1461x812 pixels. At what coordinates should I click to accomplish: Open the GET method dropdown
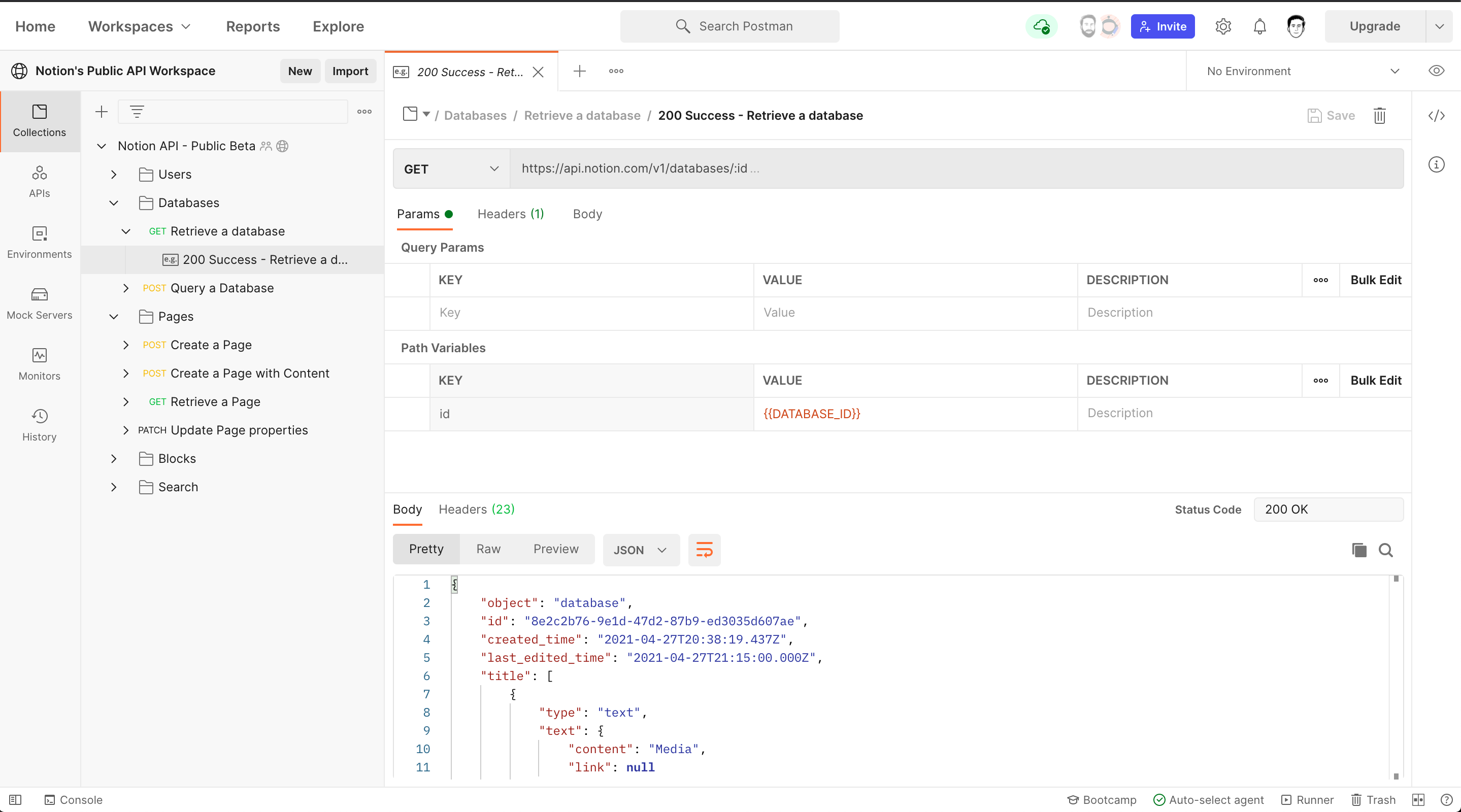pyautogui.click(x=451, y=168)
